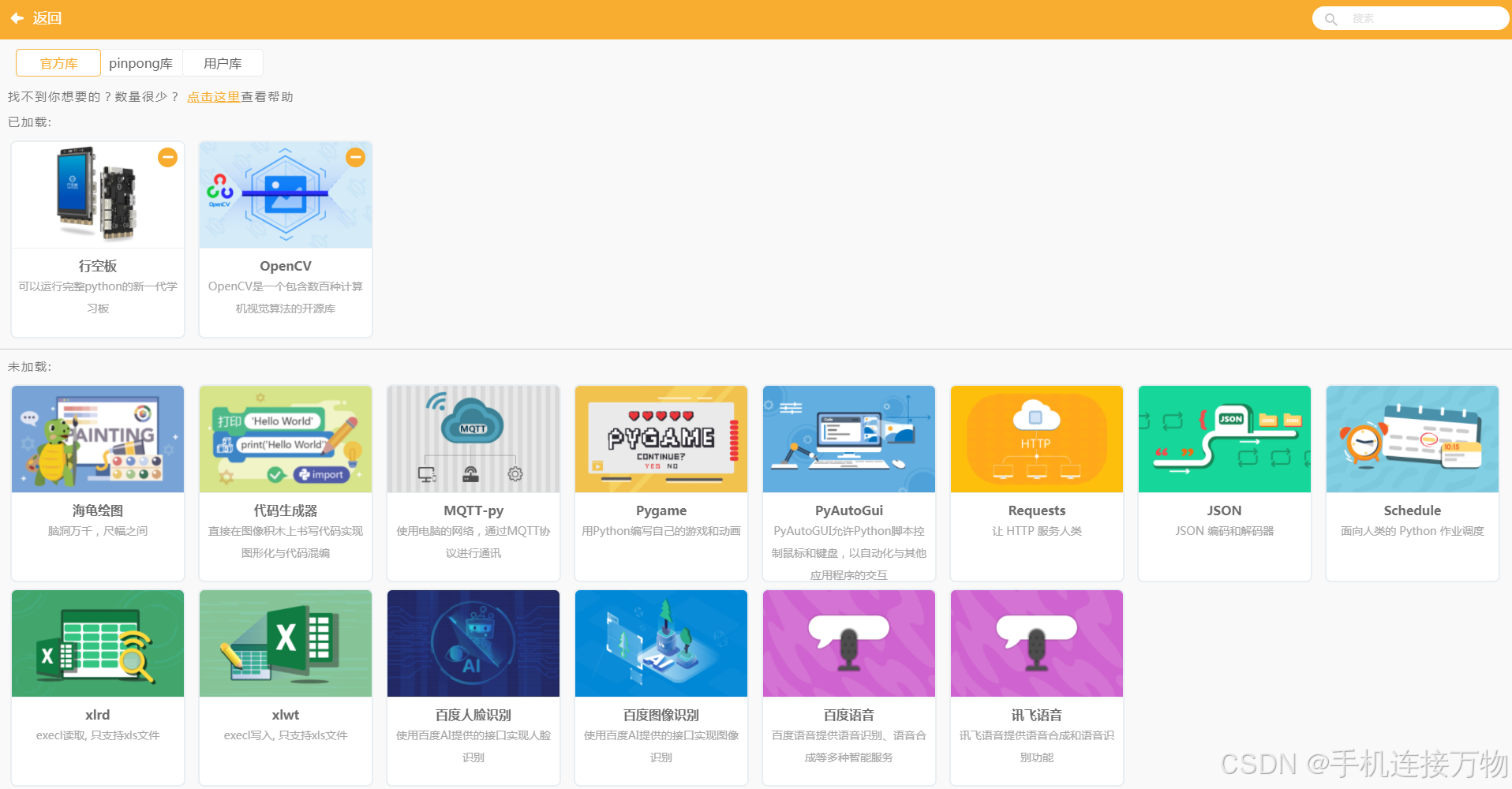Image resolution: width=1512 pixels, height=789 pixels.
Task: Open the 点击这里 help link
Action: click(x=213, y=97)
